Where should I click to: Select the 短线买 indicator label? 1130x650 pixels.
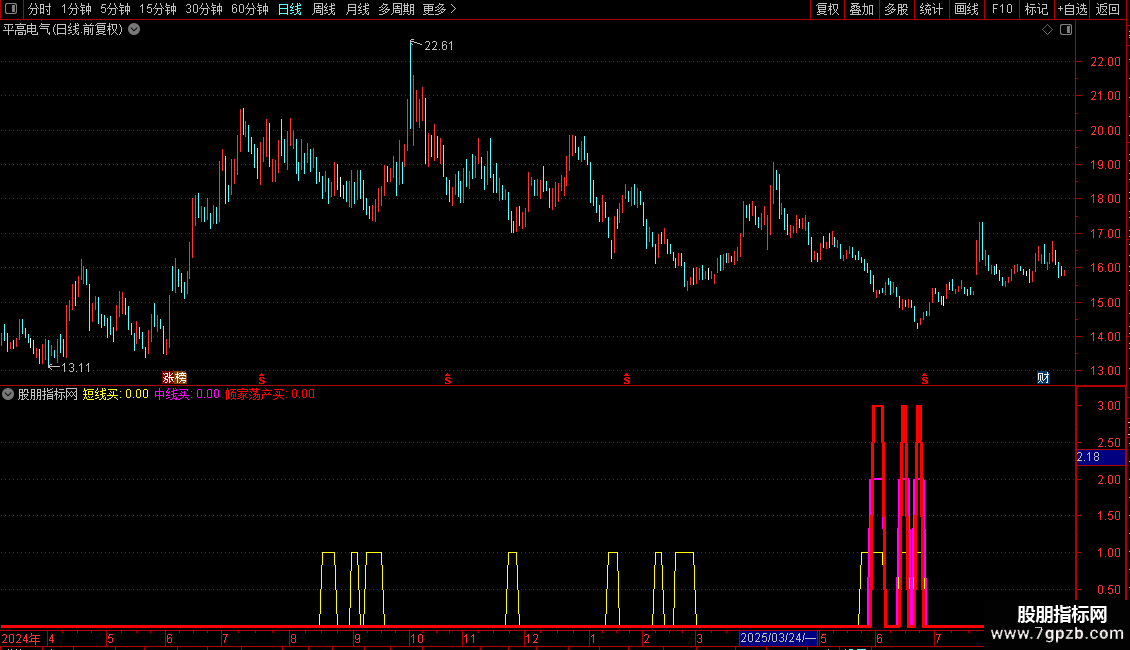pos(115,394)
